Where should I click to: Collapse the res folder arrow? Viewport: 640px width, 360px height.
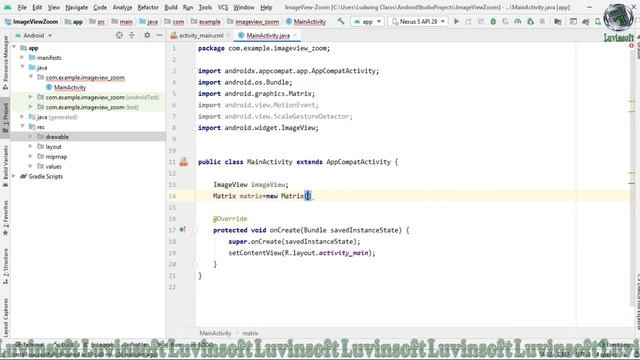22,127
